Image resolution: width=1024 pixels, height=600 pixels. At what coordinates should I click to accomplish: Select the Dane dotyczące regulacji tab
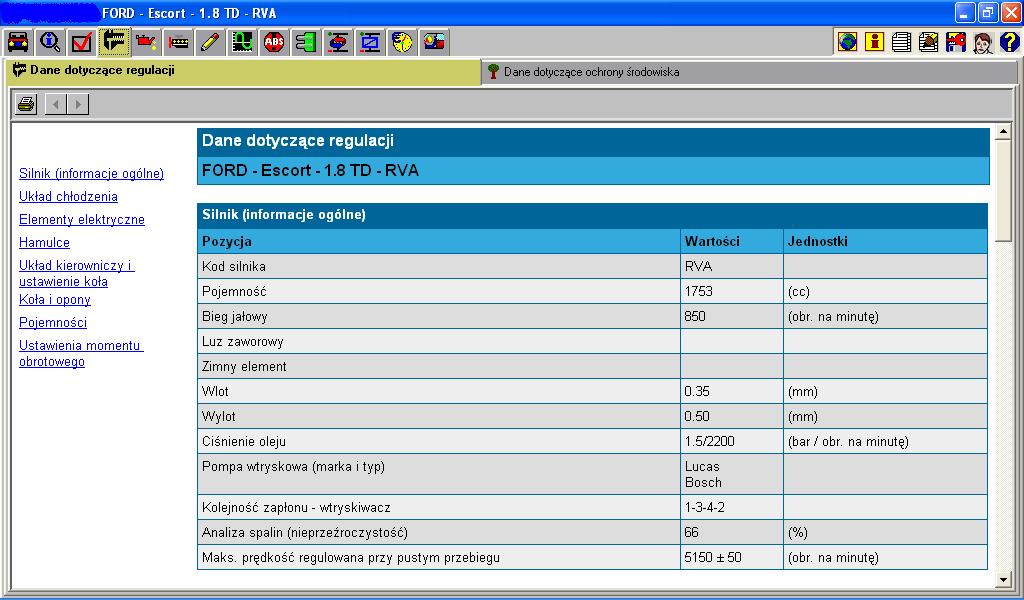(102, 71)
